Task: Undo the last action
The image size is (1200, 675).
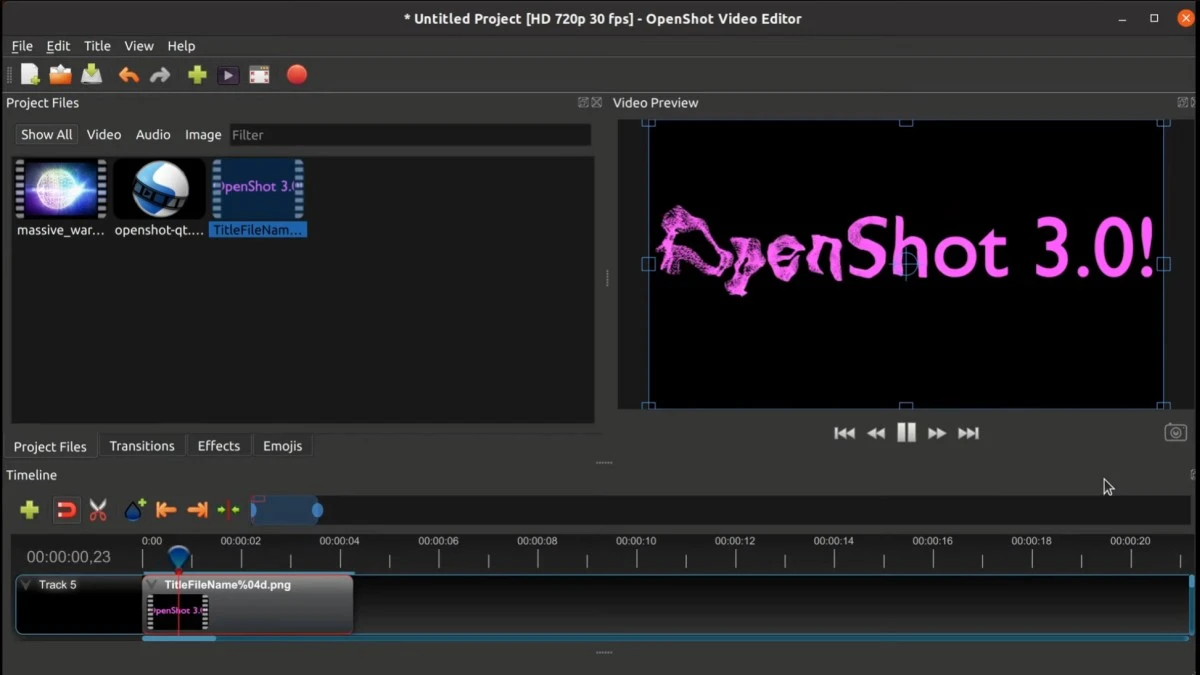Action: click(x=128, y=74)
